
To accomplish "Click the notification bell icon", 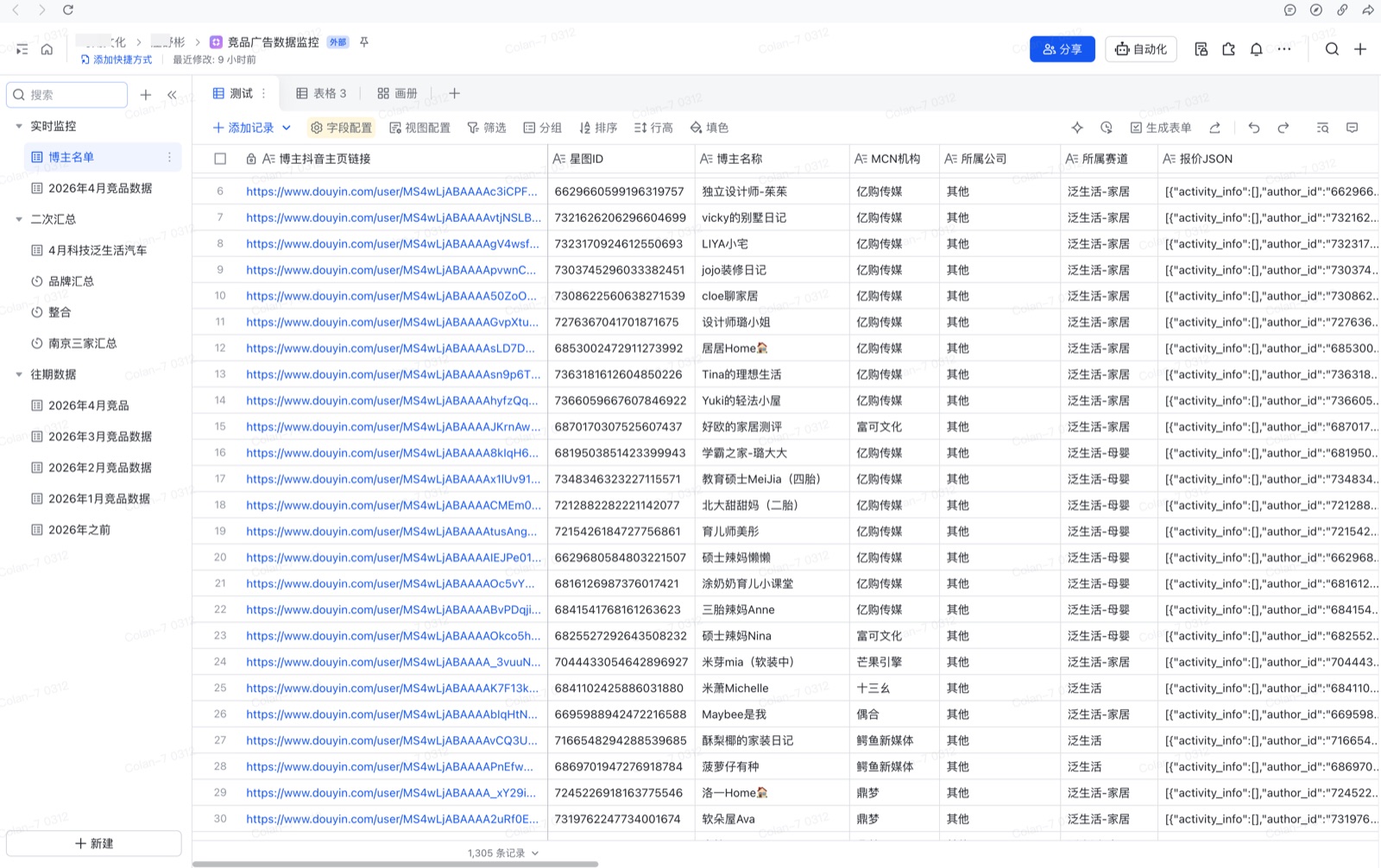I will (1257, 49).
